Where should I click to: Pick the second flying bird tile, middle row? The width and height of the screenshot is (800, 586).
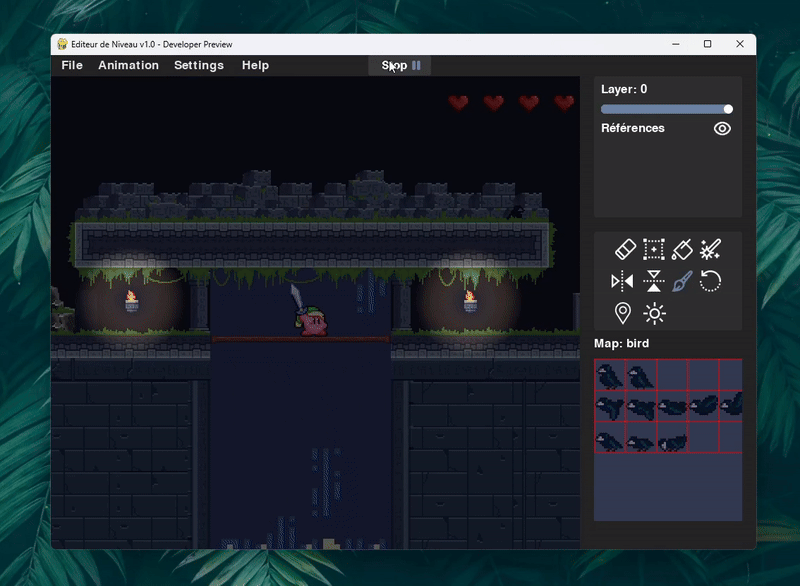point(641,406)
